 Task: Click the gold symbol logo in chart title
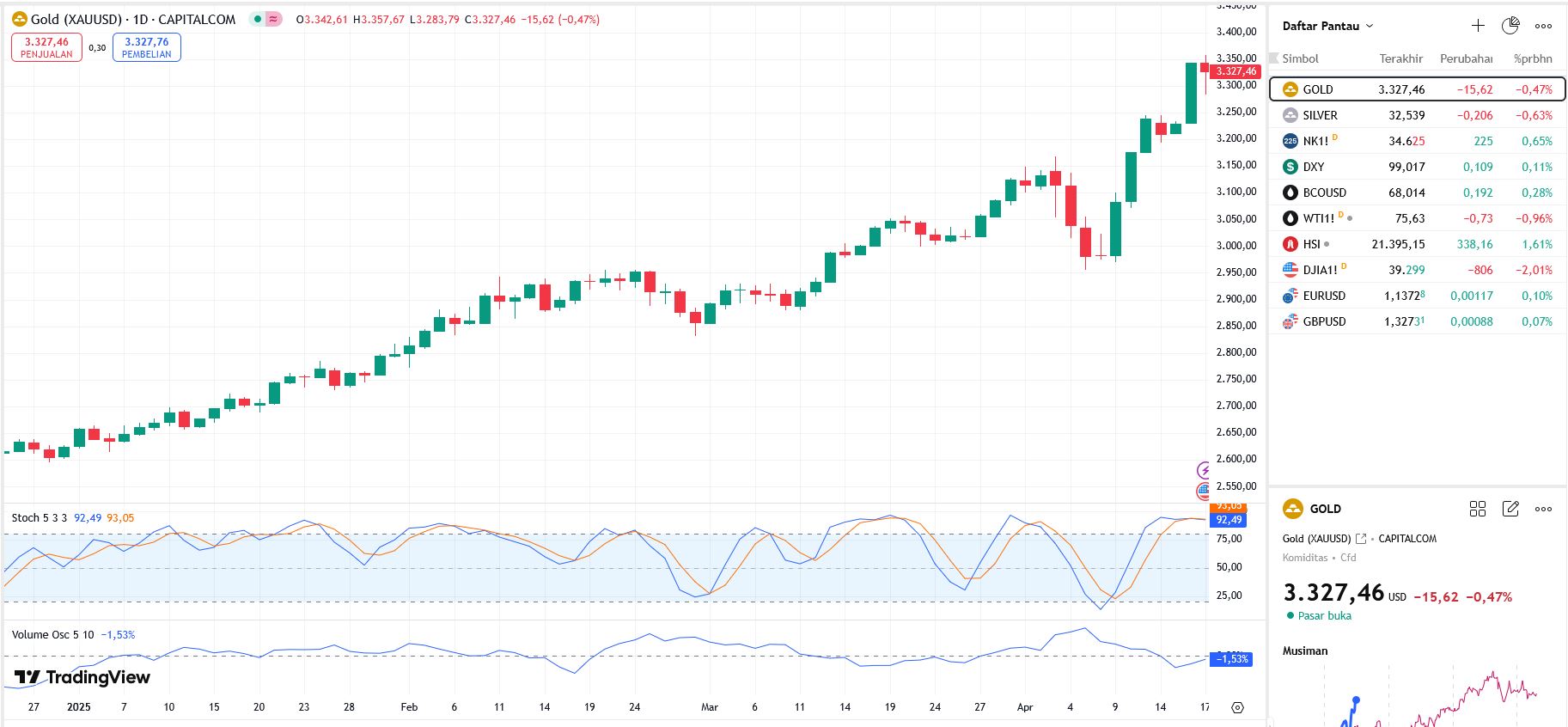tap(19, 19)
